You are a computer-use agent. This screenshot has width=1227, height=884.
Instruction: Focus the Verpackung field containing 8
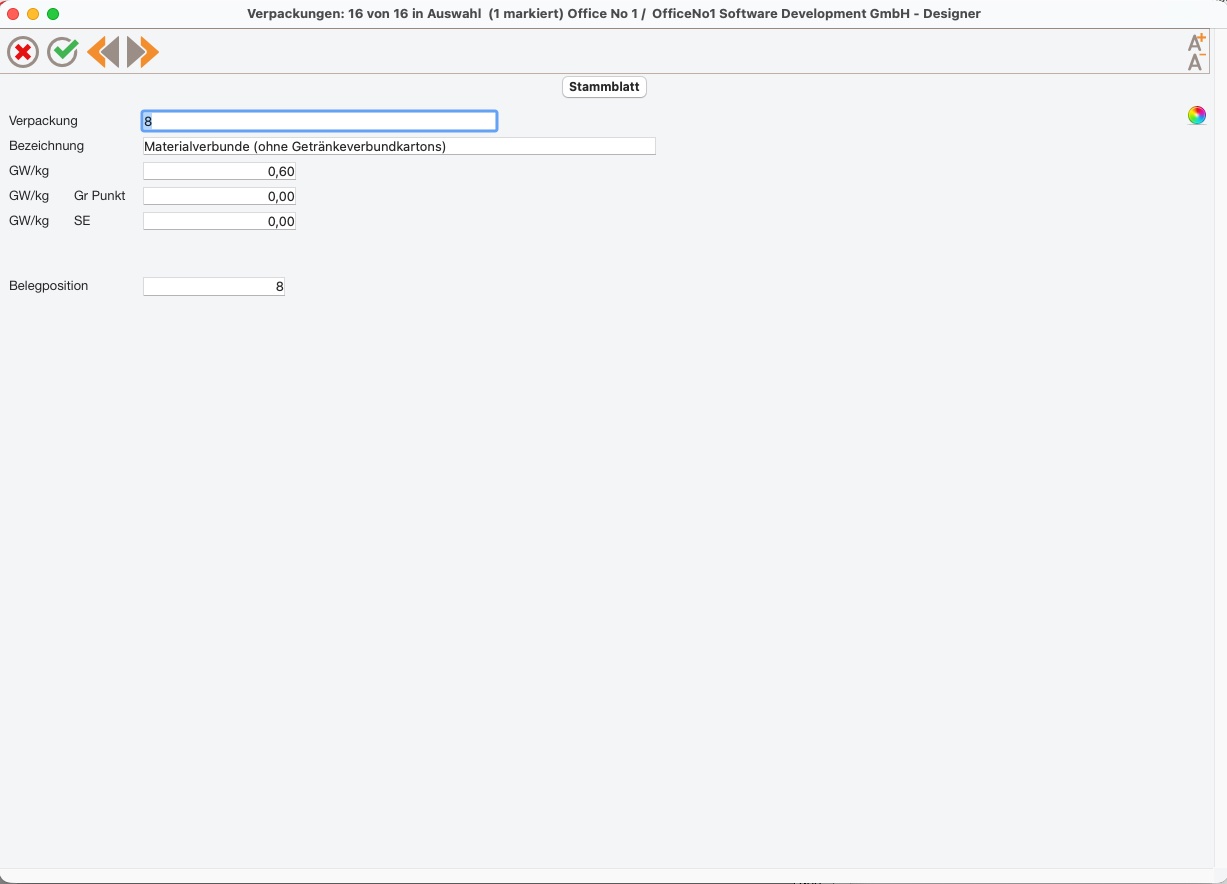coord(319,121)
